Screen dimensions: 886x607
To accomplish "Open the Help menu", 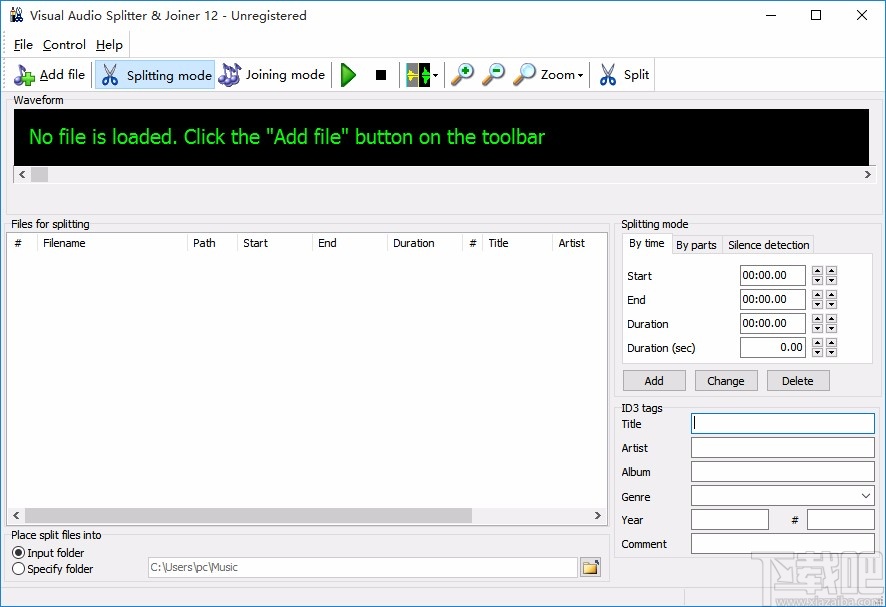I will pos(109,45).
